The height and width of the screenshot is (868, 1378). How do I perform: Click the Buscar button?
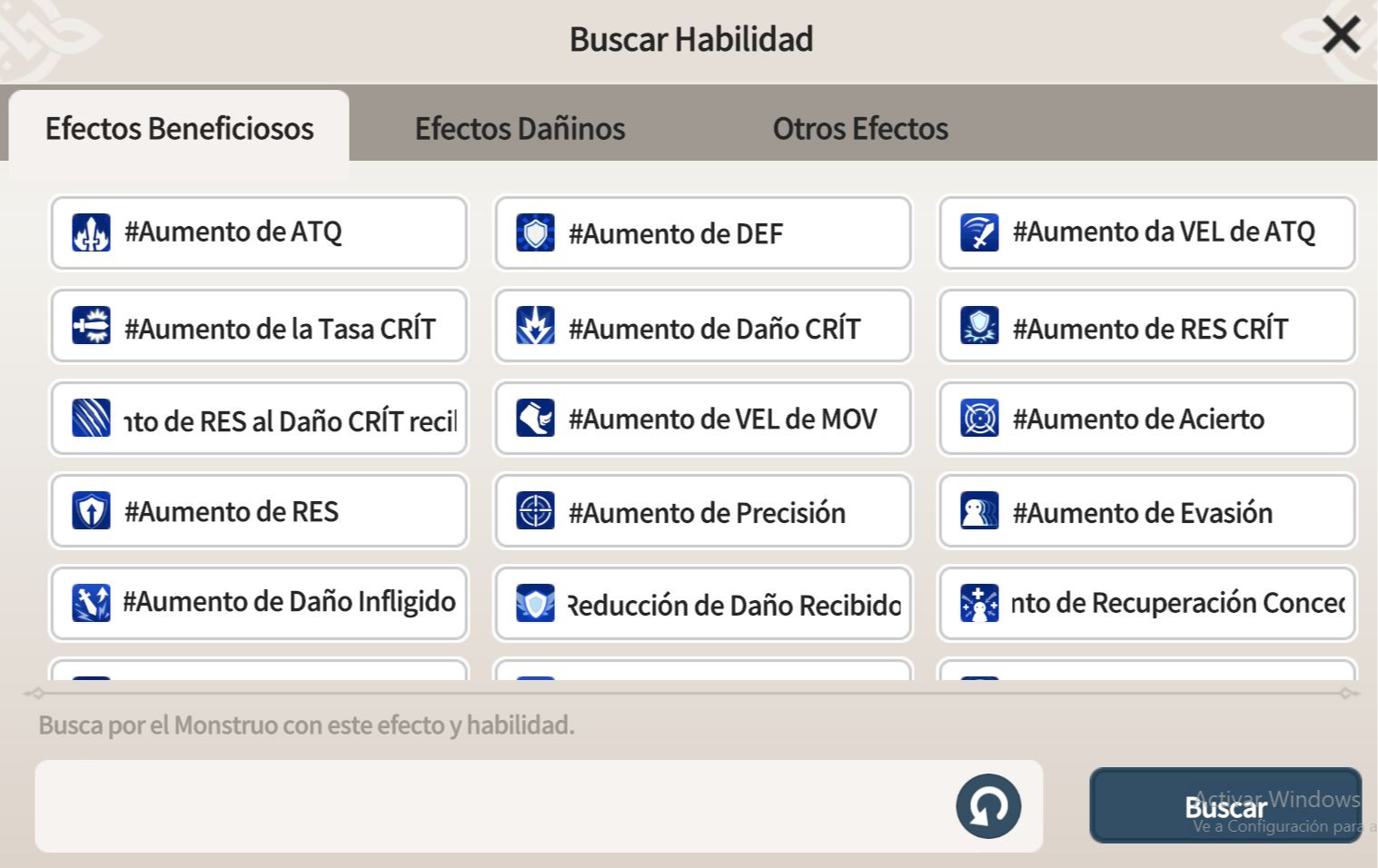tap(1225, 805)
